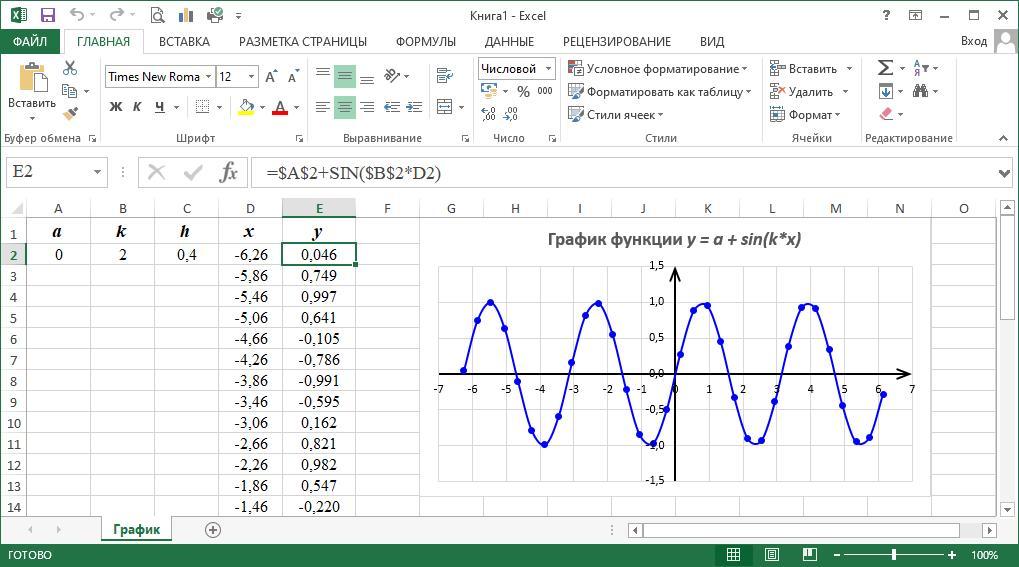Add a new sheet with the plus icon

pos(213,530)
